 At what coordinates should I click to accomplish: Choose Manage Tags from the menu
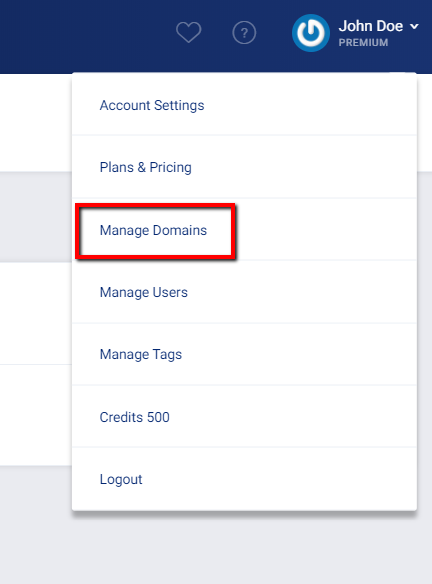[141, 355]
